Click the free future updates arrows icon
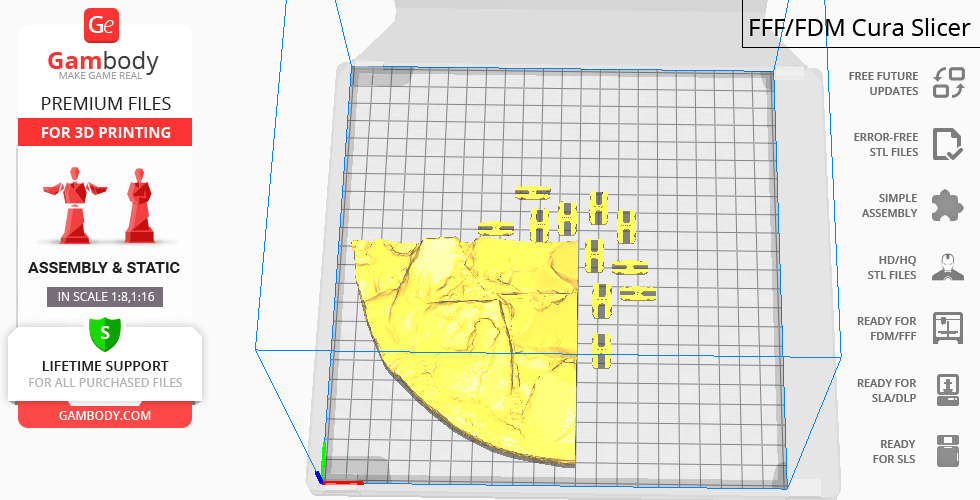 click(947, 83)
